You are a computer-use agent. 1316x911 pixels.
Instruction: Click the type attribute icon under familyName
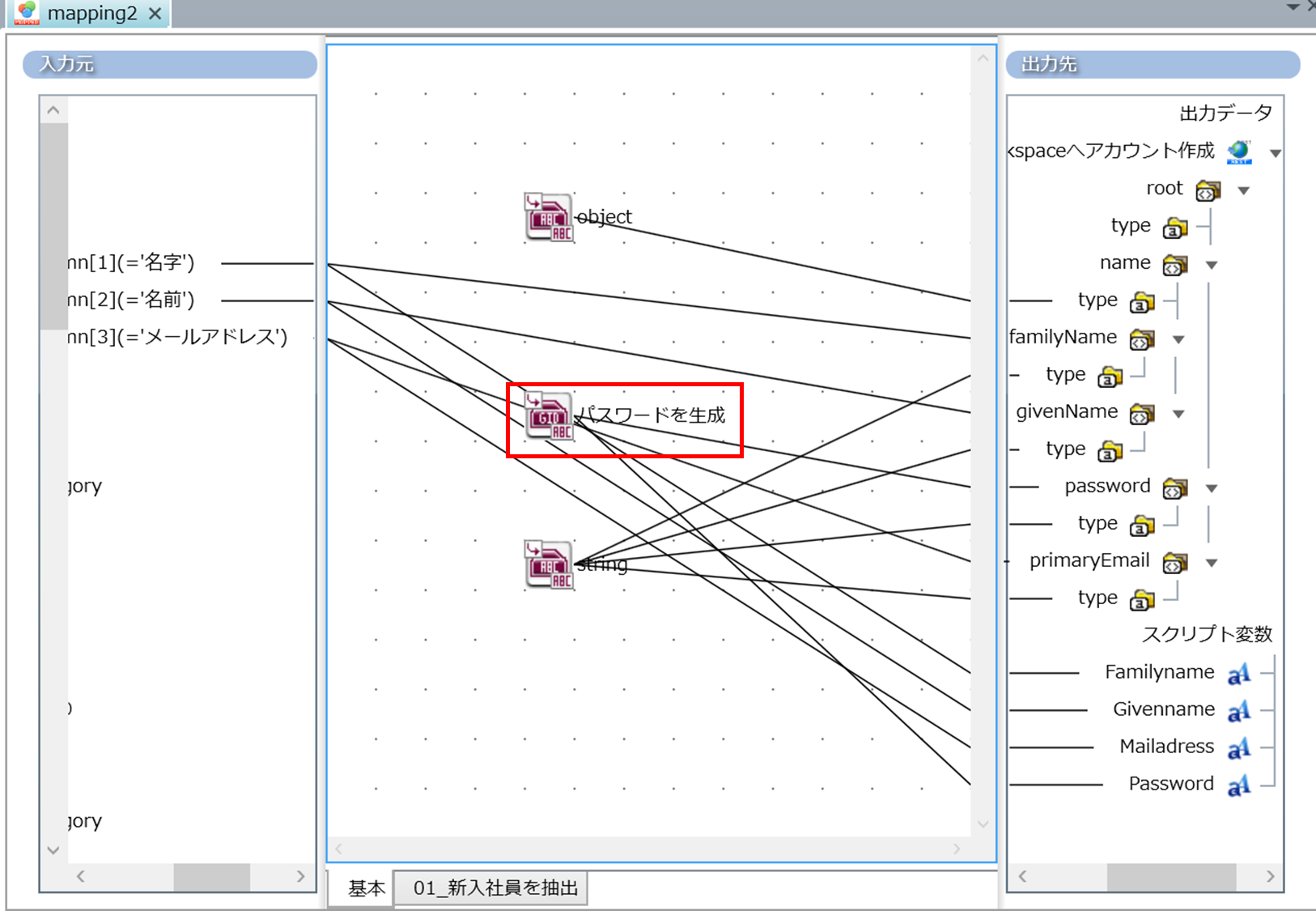pos(1110,377)
